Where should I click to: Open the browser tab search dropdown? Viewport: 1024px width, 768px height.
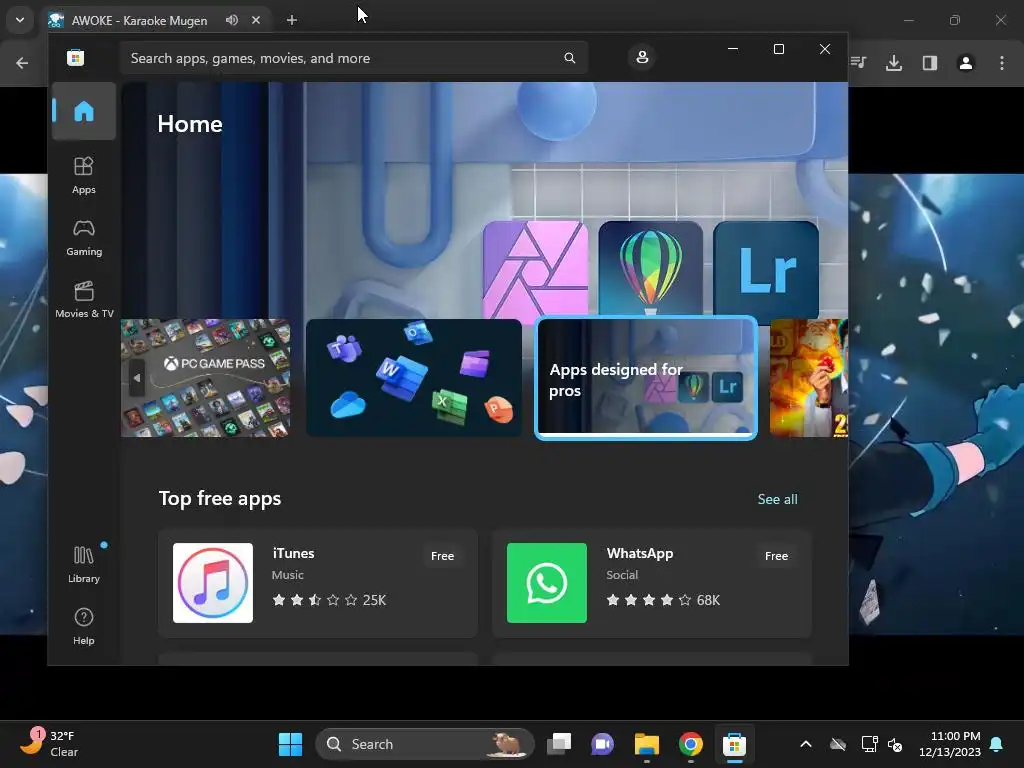click(20, 20)
